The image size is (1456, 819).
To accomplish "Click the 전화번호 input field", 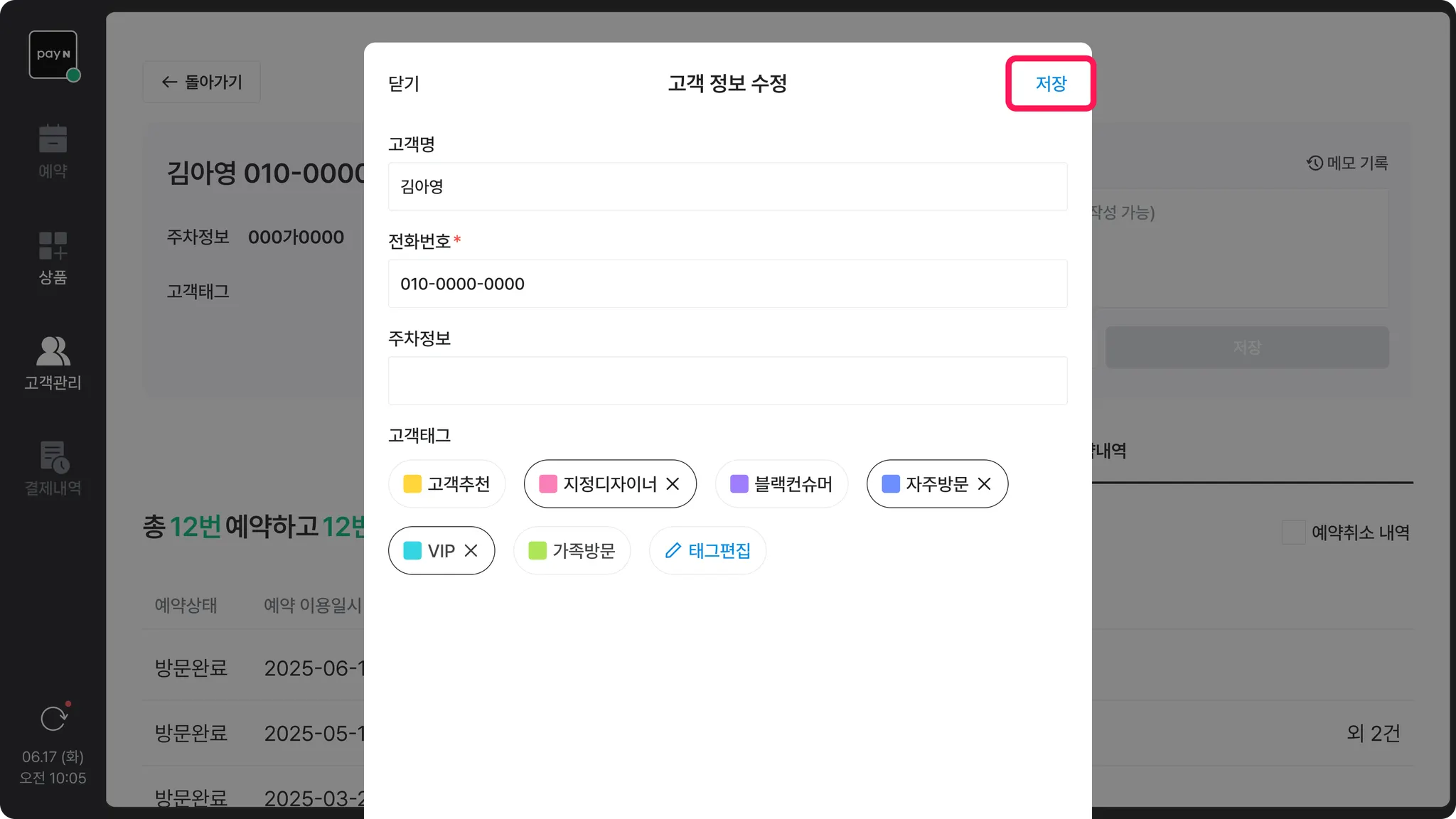I will [x=727, y=284].
